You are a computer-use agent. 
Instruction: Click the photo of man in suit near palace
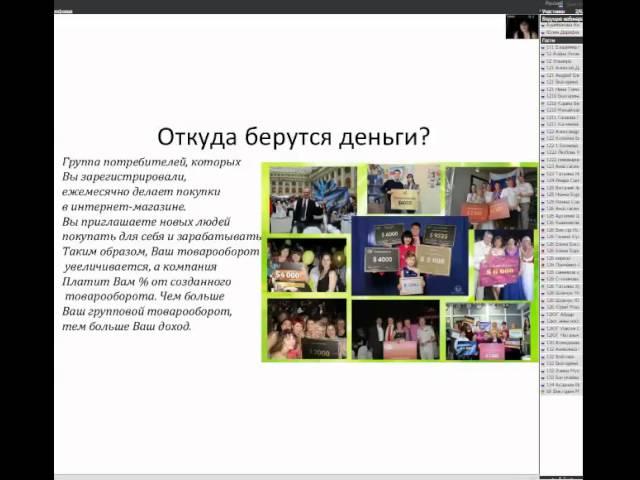pyautogui.click(x=313, y=200)
